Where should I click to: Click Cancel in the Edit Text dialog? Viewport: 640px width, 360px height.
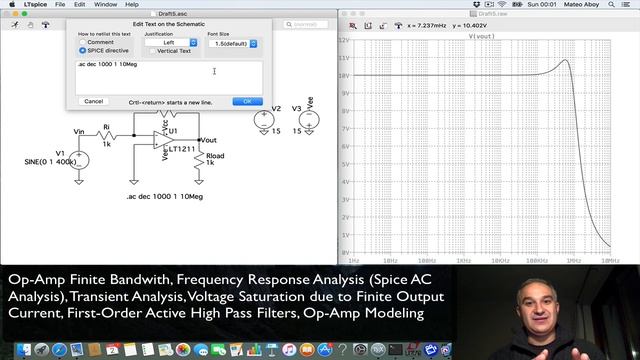(93, 101)
